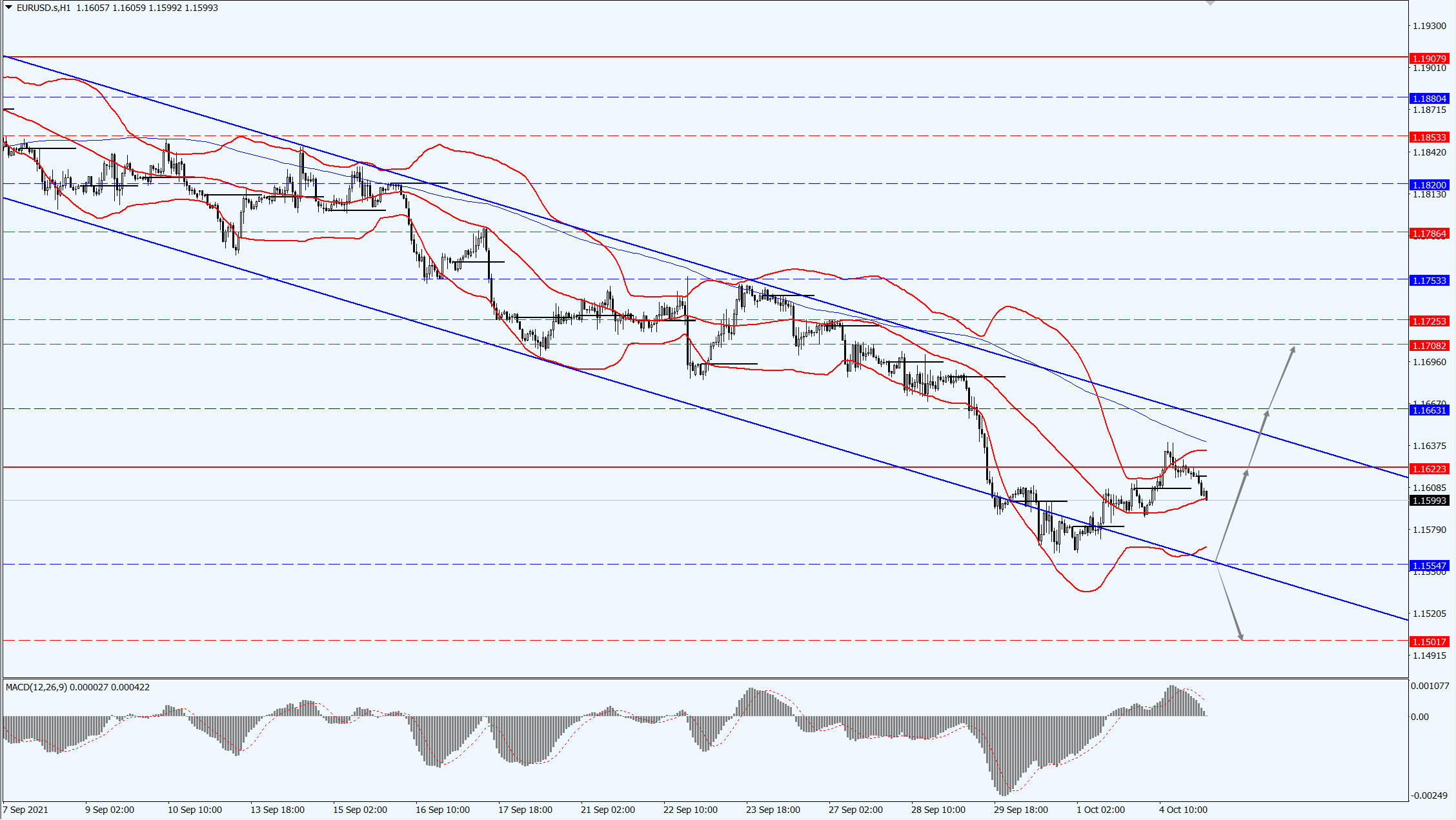Click the 1 Oct 02:00 time label

1101,810
